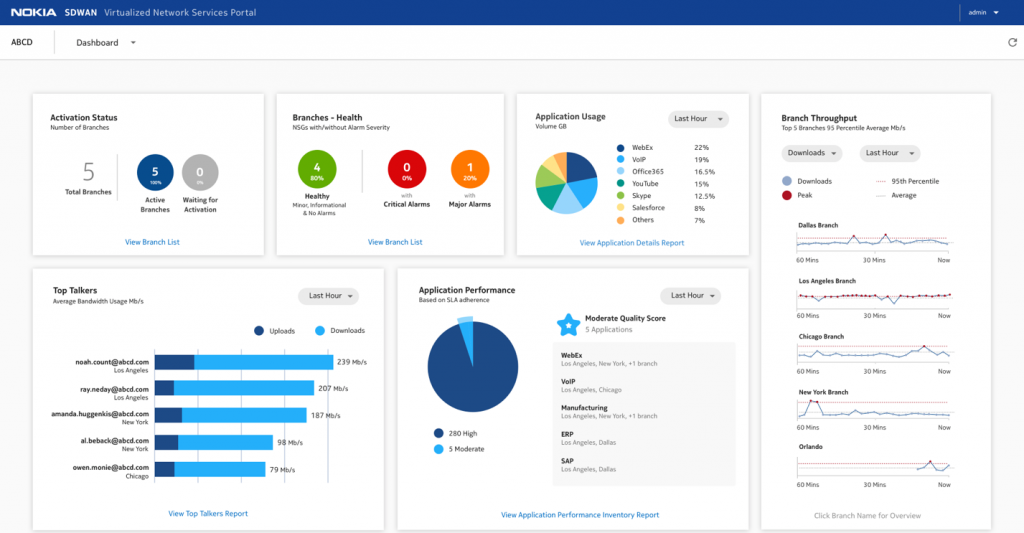Viewport: 1024px width, 533px height.
Task: Click the Application Usage pie chart
Action: [x=566, y=183]
